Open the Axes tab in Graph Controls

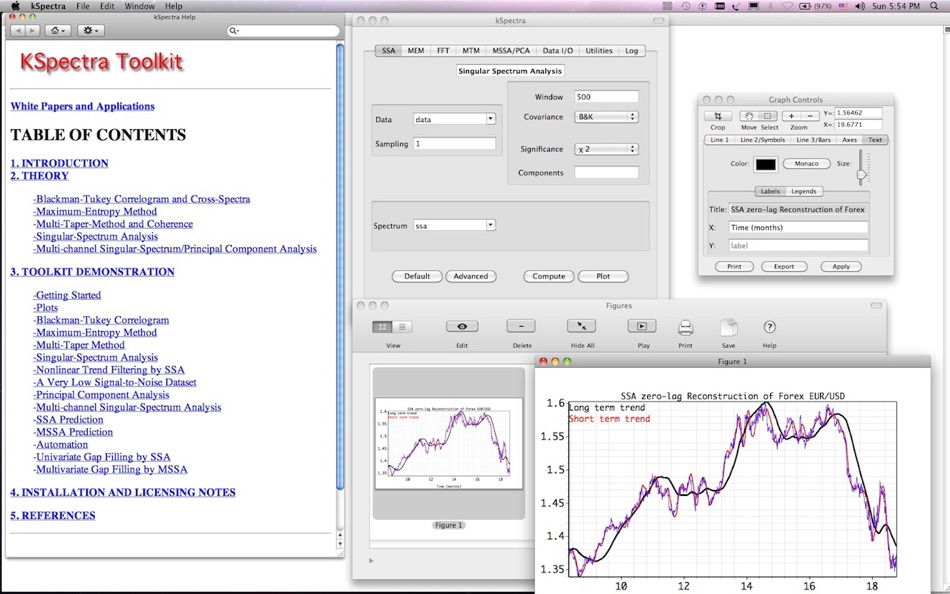[849, 140]
